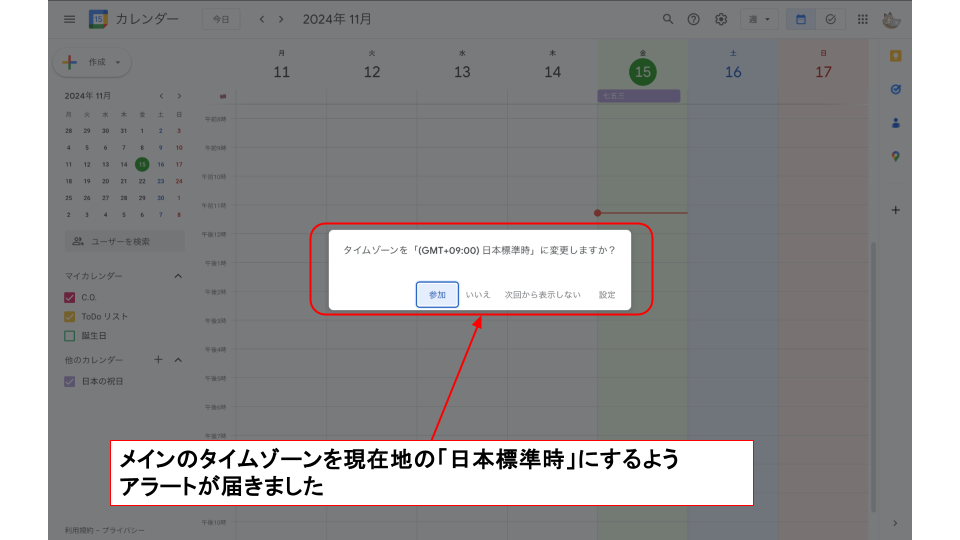Toggle the C.O. calendar checkbox
The height and width of the screenshot is (540, 960).
point(70,297)
